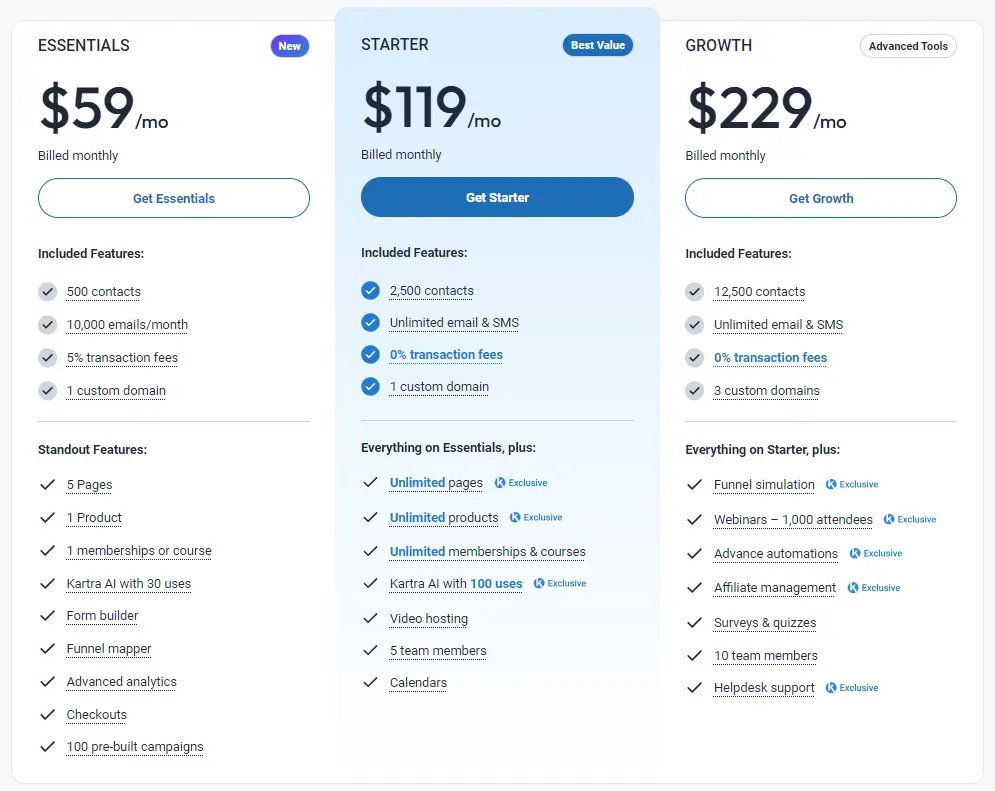Click the Funnel mapper feature text
Image resolution: width=995 pixels, height=791 pixels.
point(109,649)
